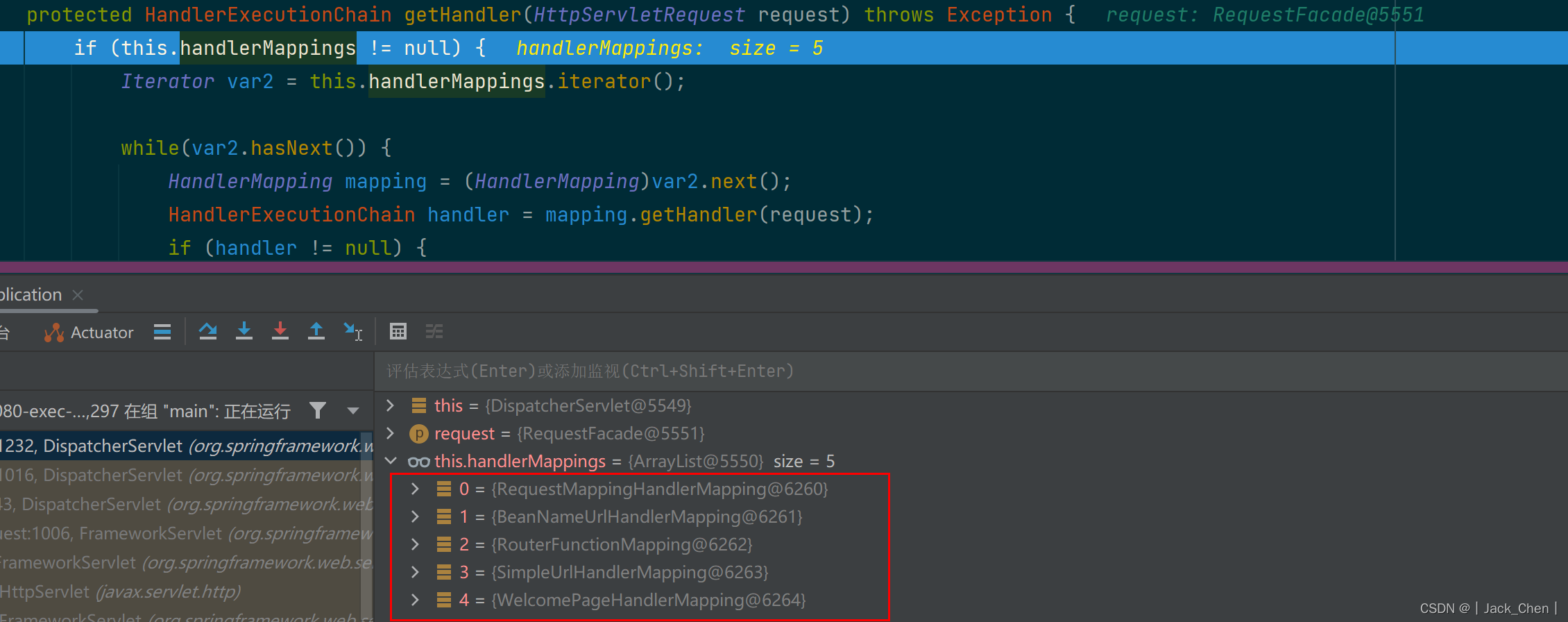Click the frames panel vertical scrollbar
This screenshot has width=1568, height=622.
[x=366, y=528]
